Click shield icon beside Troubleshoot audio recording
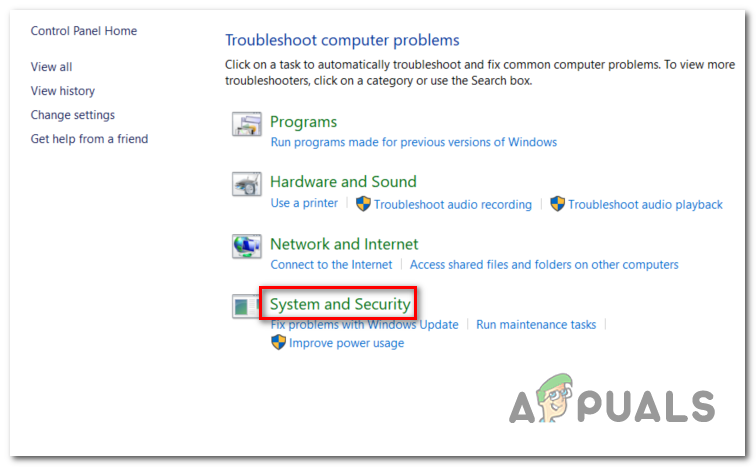 pyautogui.click(x=363, y=204)
